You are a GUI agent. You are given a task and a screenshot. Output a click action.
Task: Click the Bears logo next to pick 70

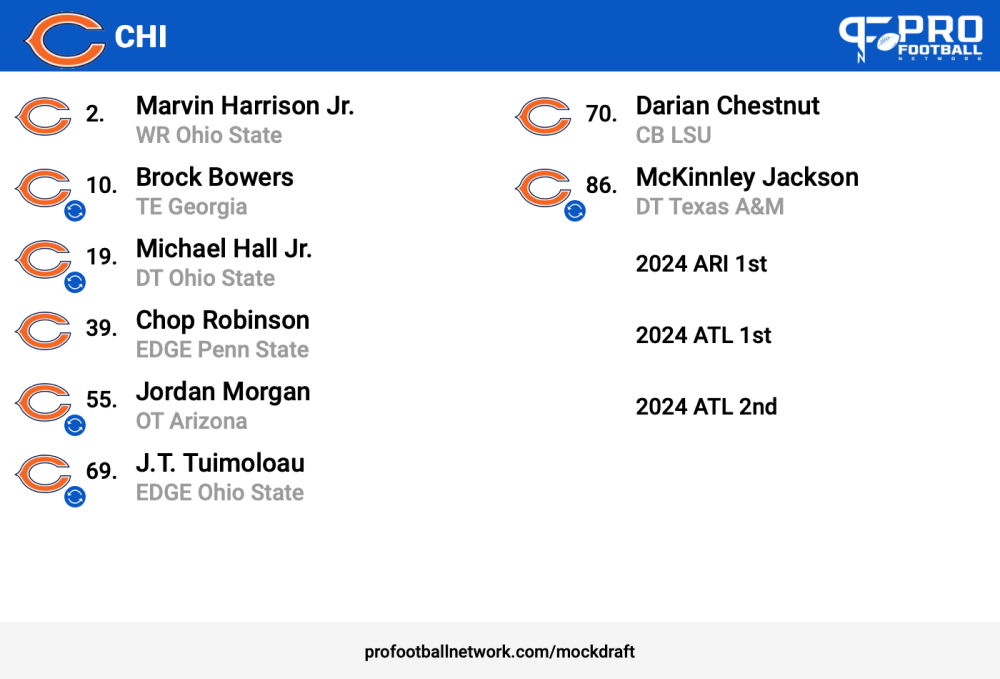click(x=543, y=116)
